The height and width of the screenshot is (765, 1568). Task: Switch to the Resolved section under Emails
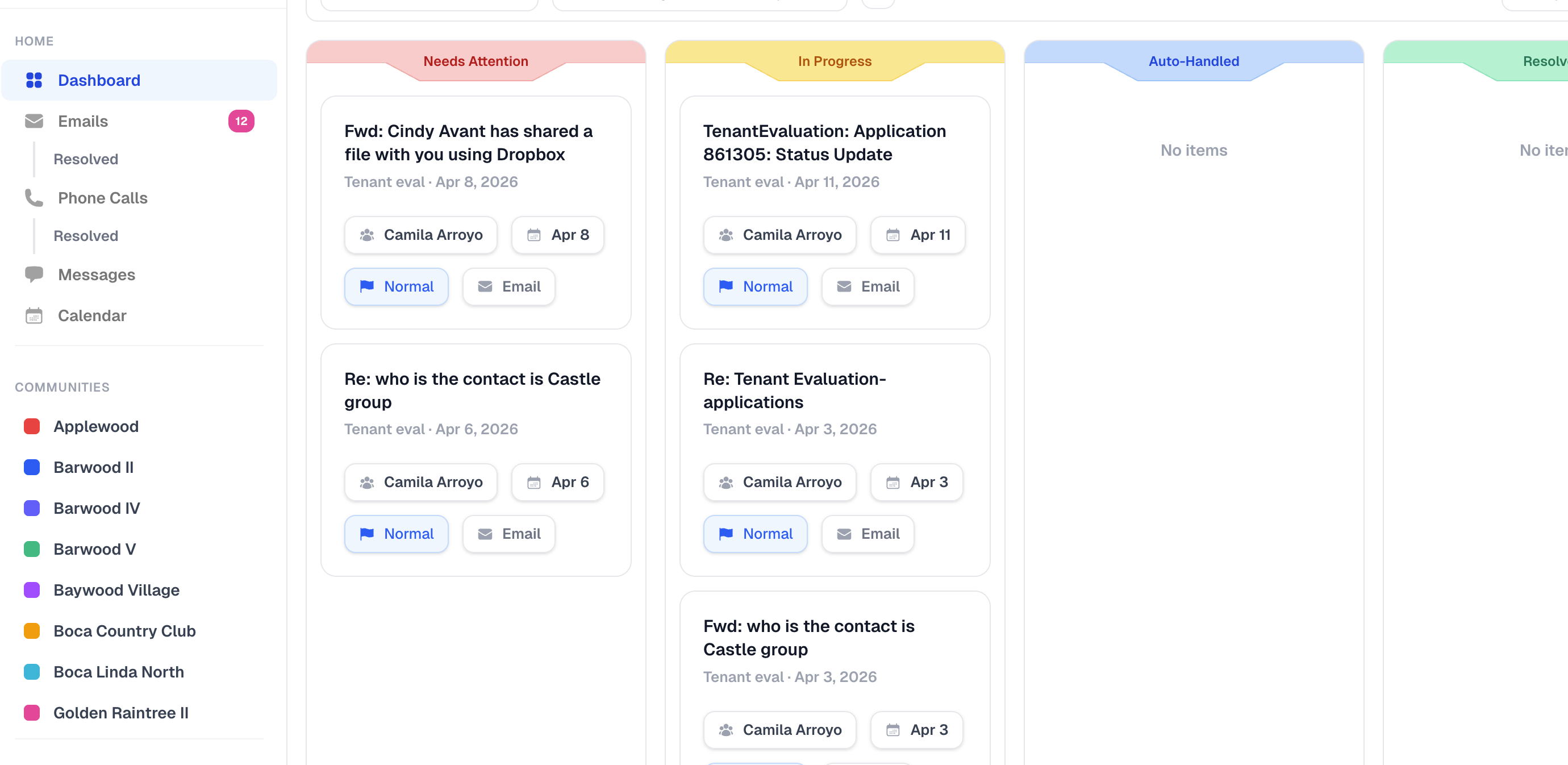pyautogui.click(x=86, y=159)
